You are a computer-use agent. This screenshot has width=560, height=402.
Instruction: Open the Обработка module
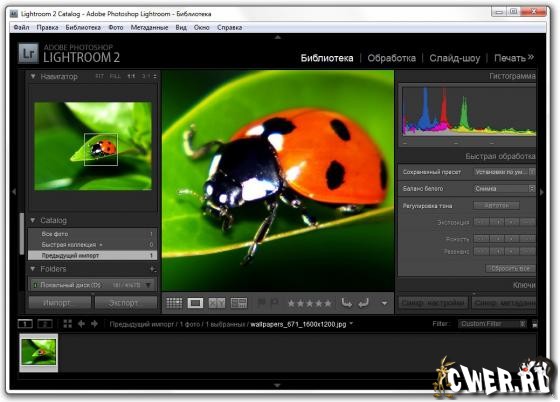coord(391,58)
